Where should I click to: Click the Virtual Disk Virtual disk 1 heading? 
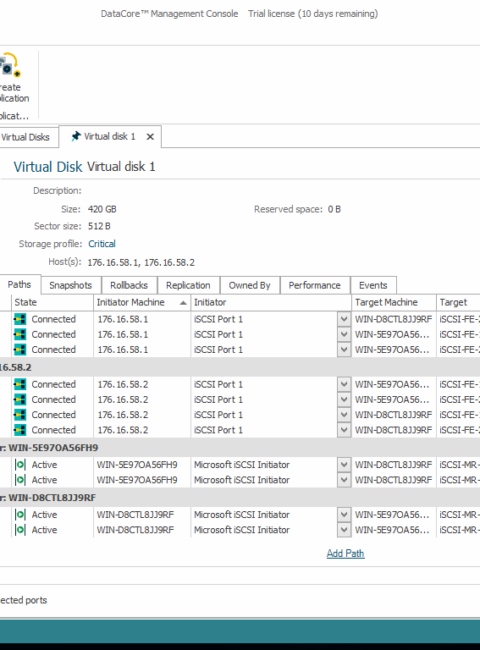coord(84,167)
